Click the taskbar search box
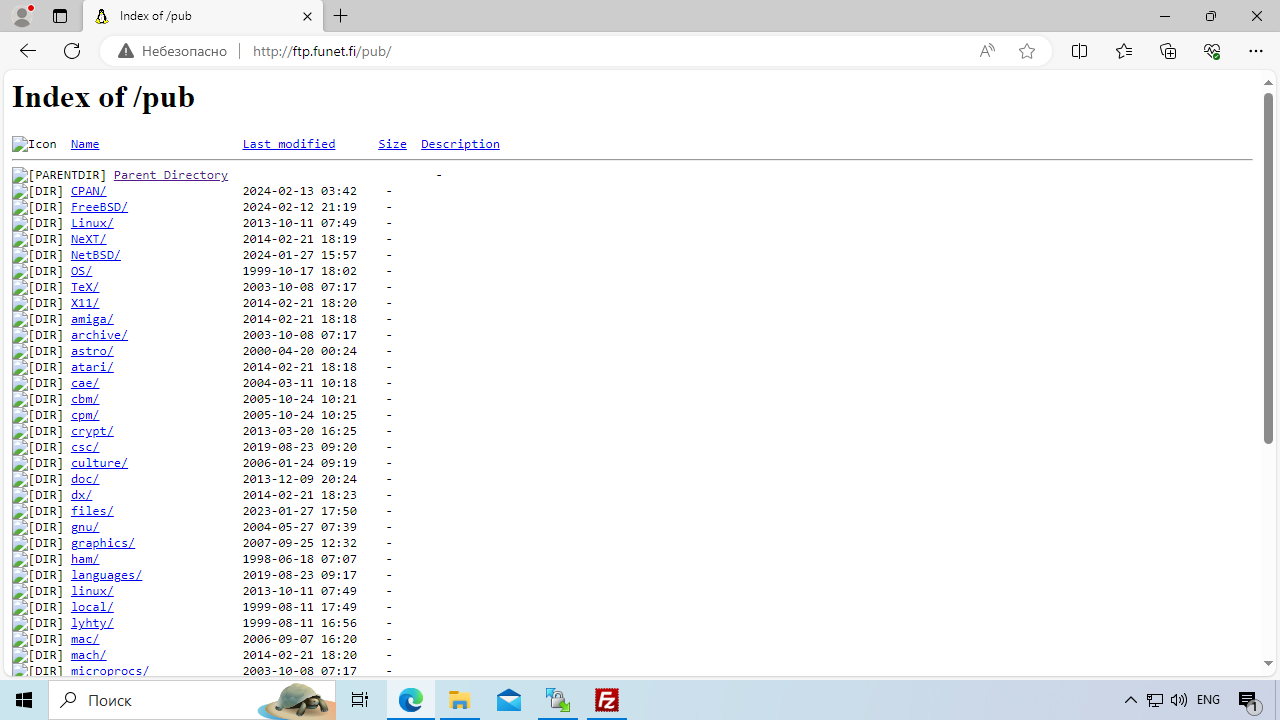This screenshot has width=1280, height=720. click(192, 700)
